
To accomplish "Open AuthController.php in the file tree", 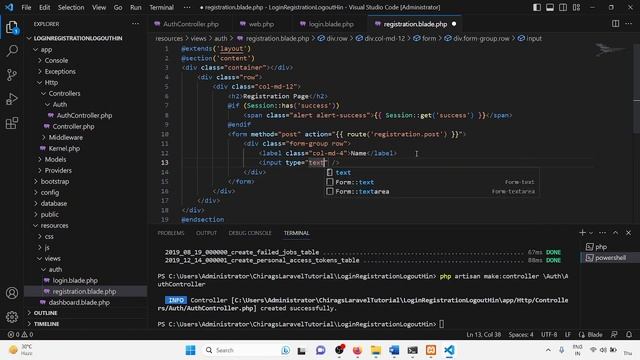I will [84, 116].
